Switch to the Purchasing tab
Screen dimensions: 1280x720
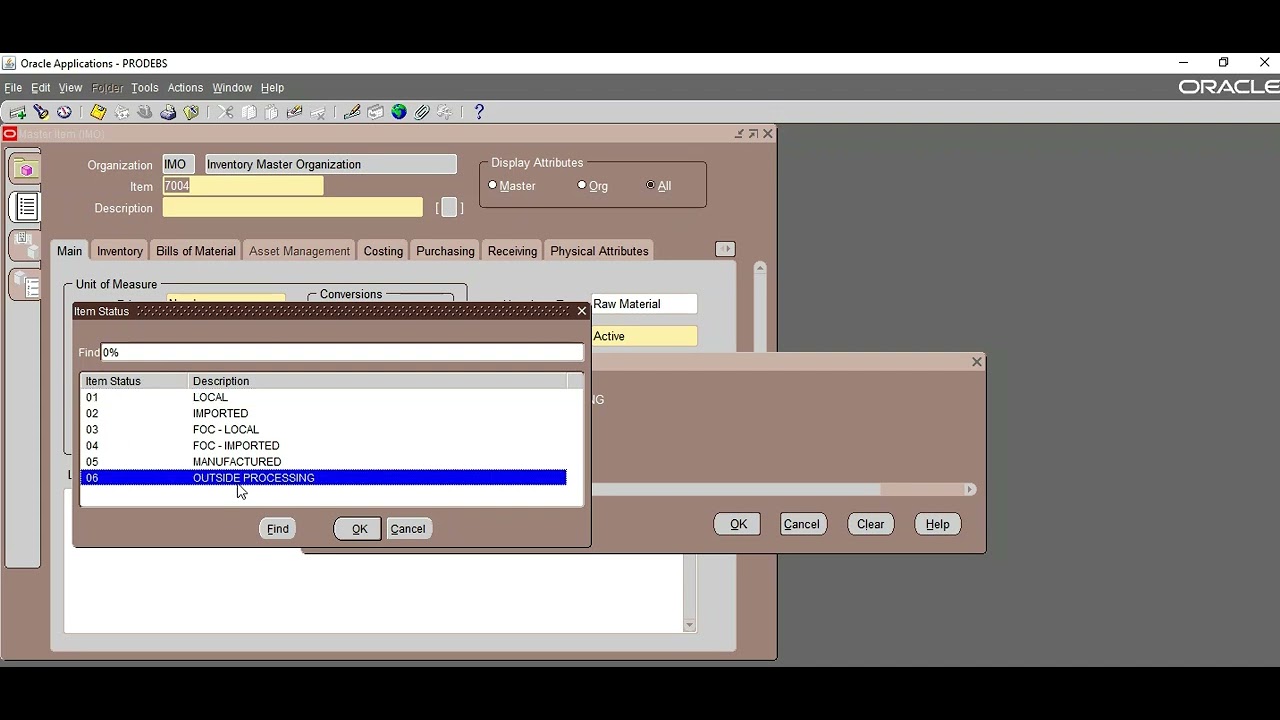[445, 251]
